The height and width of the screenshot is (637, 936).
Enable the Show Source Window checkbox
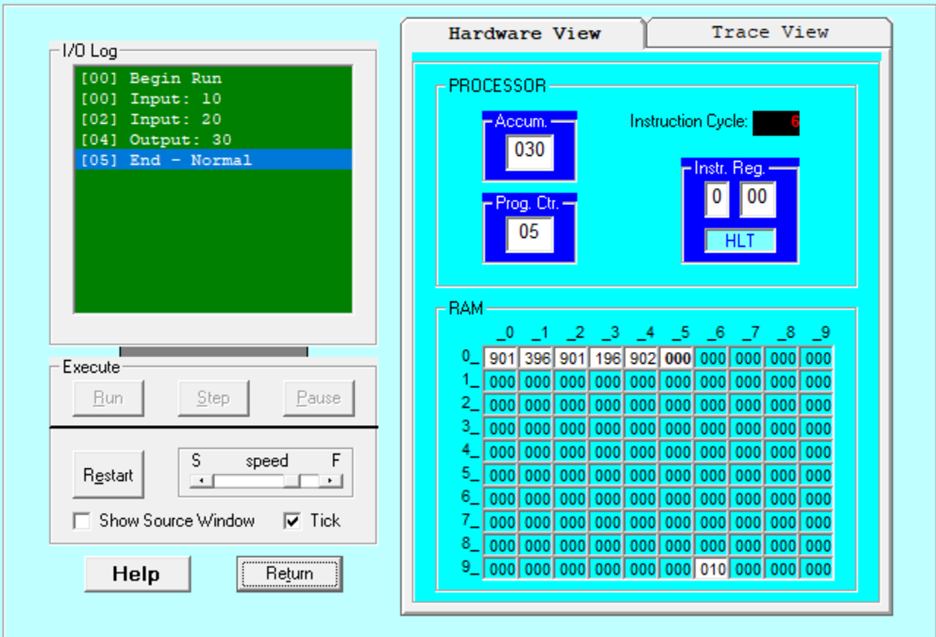coord(82,521)
